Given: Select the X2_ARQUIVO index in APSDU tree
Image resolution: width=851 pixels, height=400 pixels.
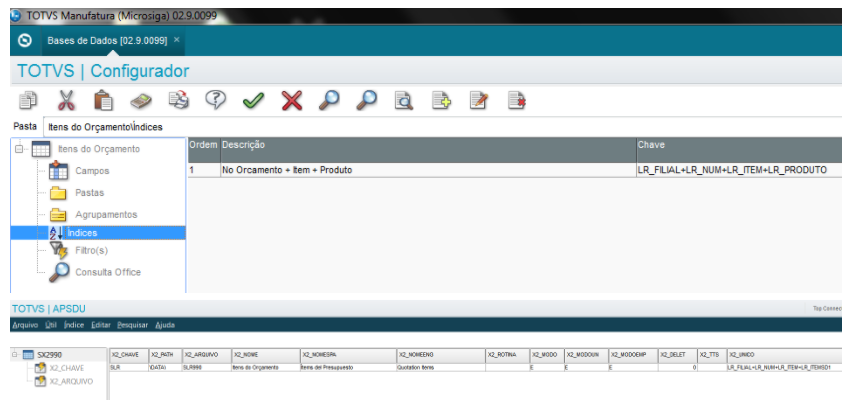Looking at the screenshot, I should click(x=71, y=382).
